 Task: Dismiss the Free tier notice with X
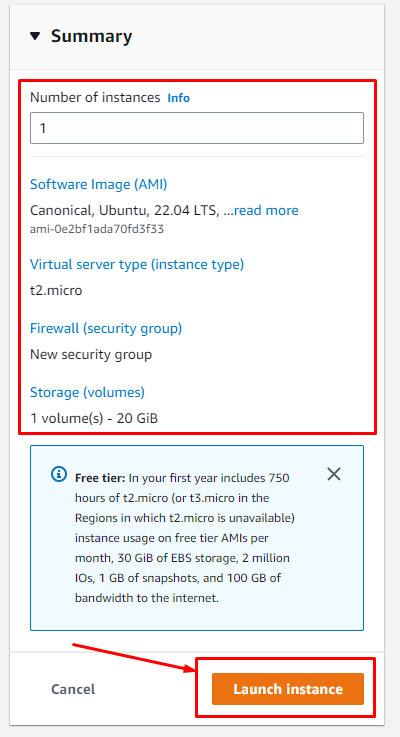click(x=334, y=474)
